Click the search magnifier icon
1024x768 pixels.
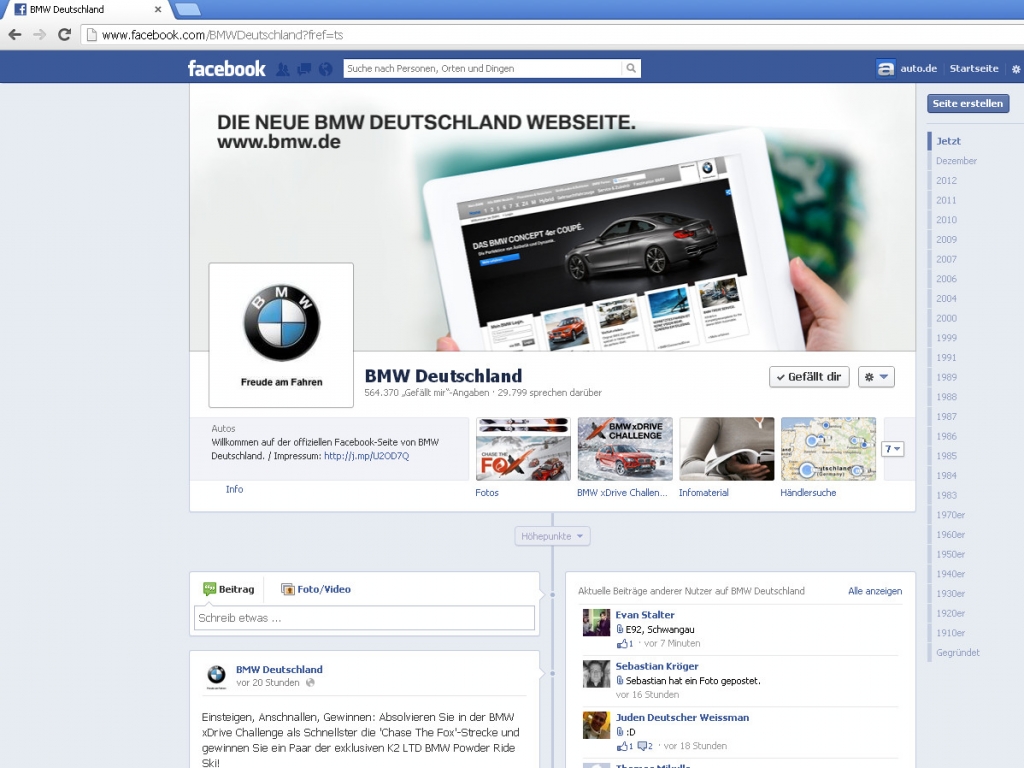pyautogui.click(x=631, y=68)
